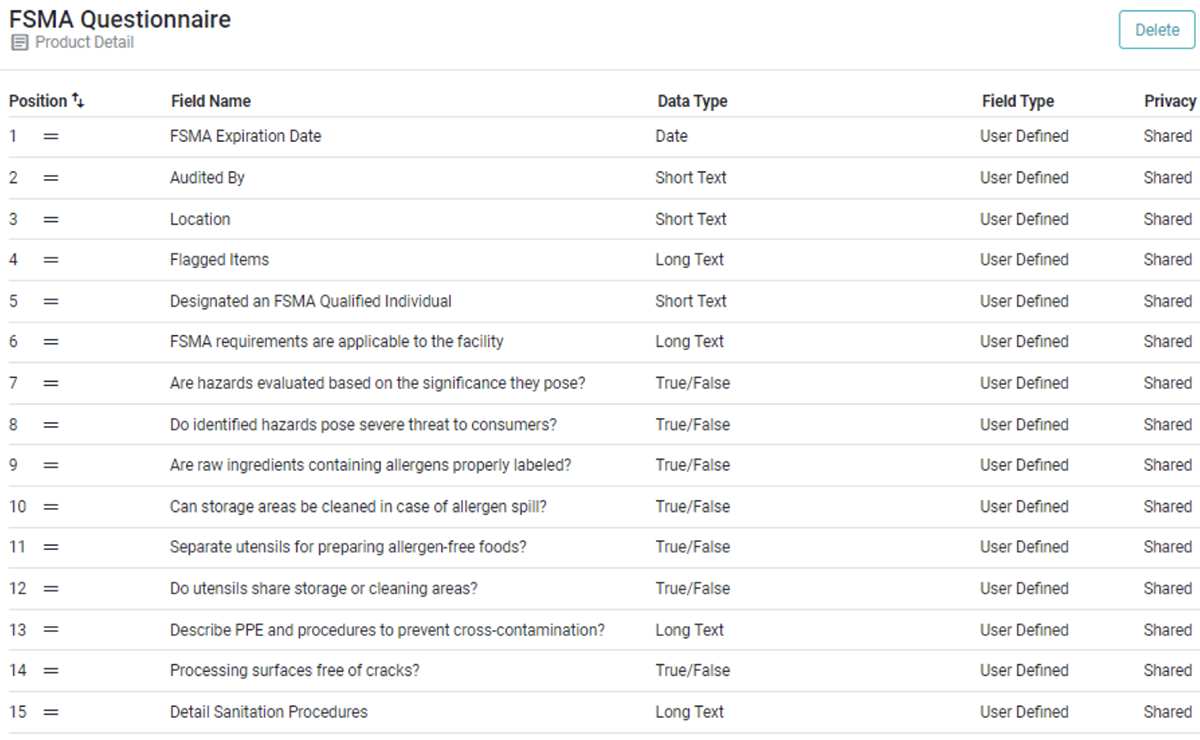Click drag handle for Detail Sanitation Procedures
1200x740 pixels.
click(51, 712)
